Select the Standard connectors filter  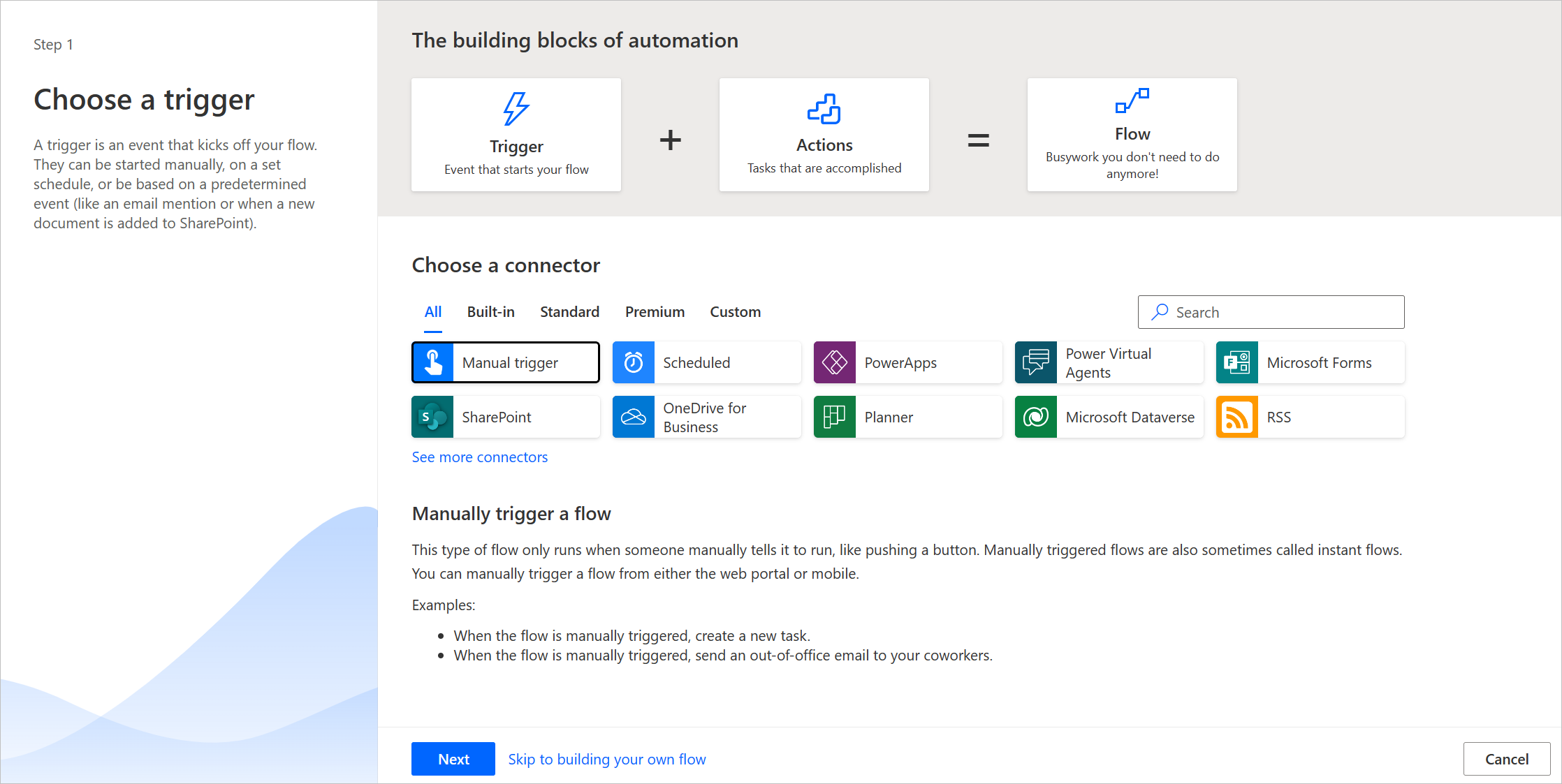[x=569, y=311]
